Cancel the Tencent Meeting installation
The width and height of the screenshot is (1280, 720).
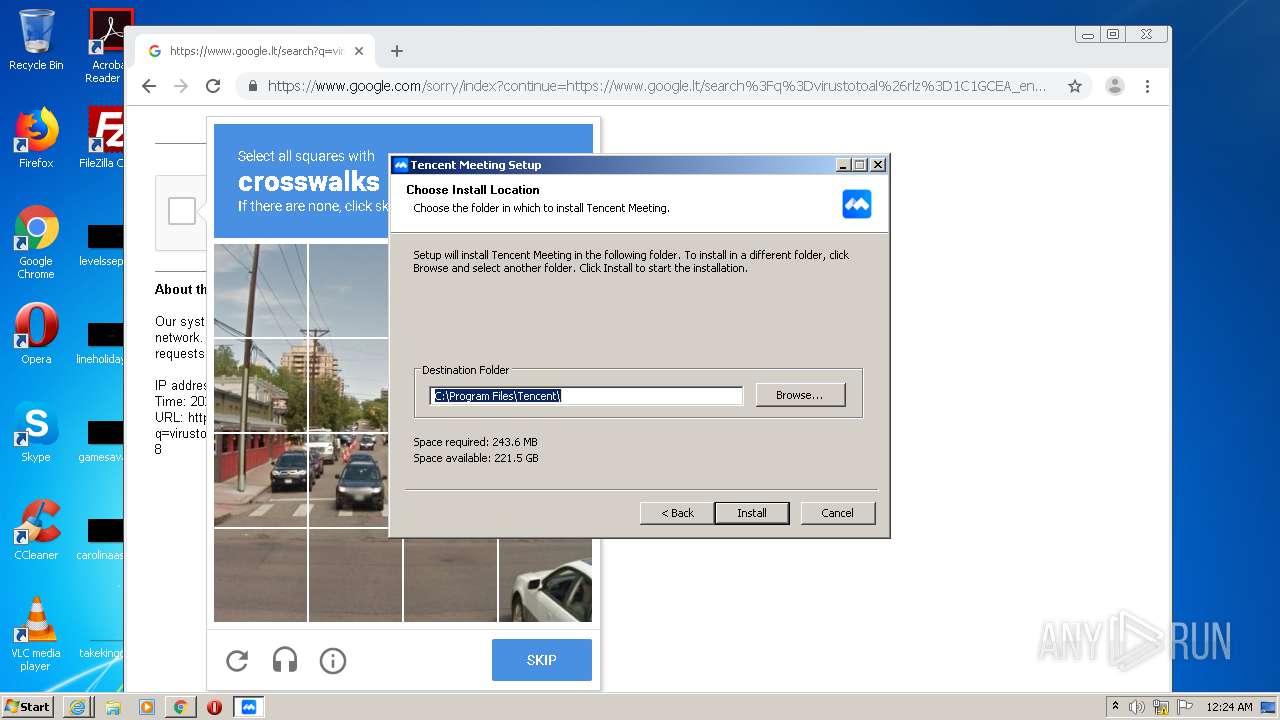click(838, 513)
